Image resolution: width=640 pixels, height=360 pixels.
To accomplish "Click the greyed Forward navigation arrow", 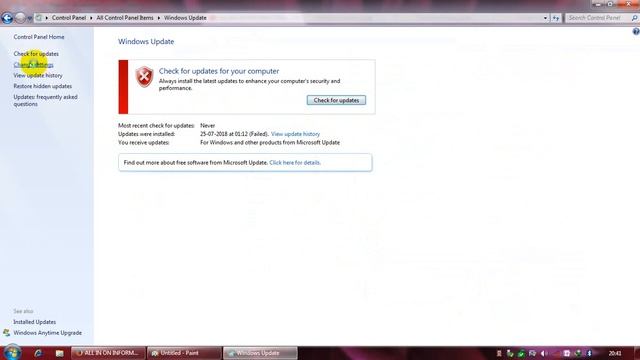I will click(20, 18).
